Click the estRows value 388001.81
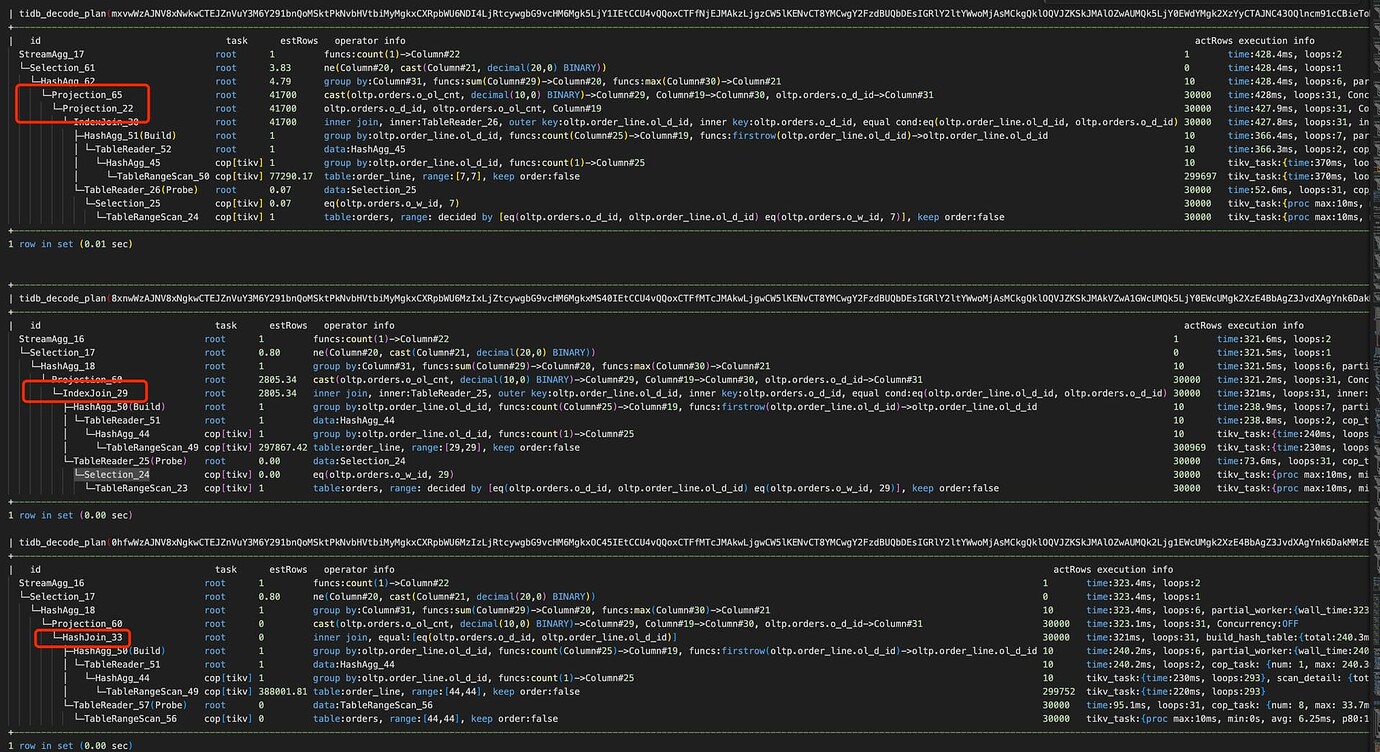Viewport: 1380px width, 752px height. coord(282,691)
